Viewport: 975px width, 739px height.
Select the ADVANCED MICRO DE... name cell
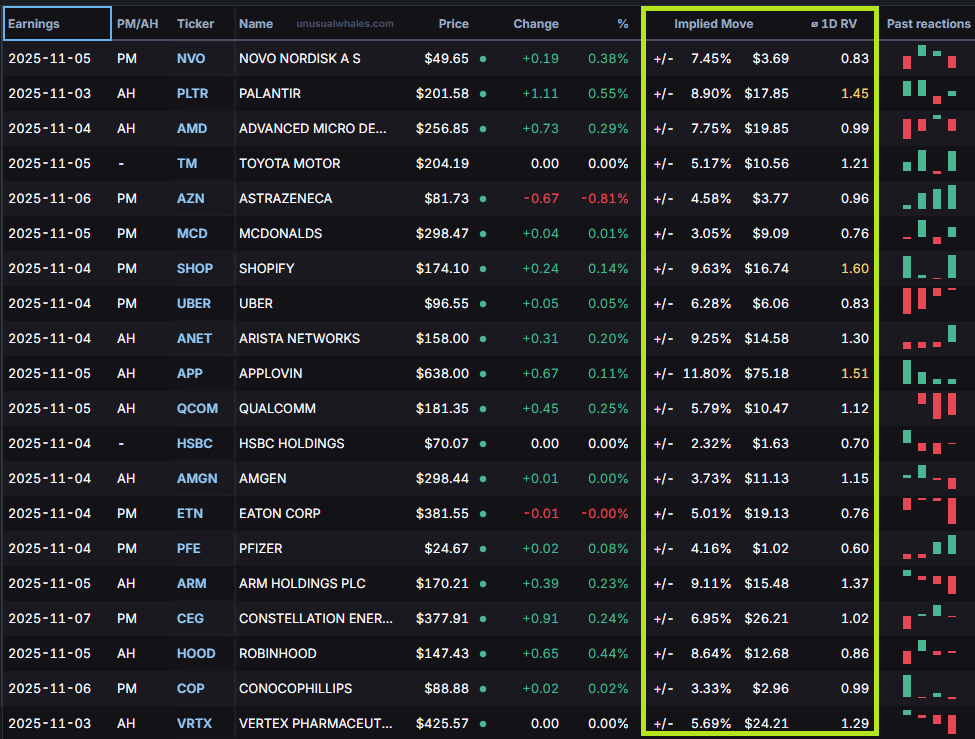click(313, 128)
